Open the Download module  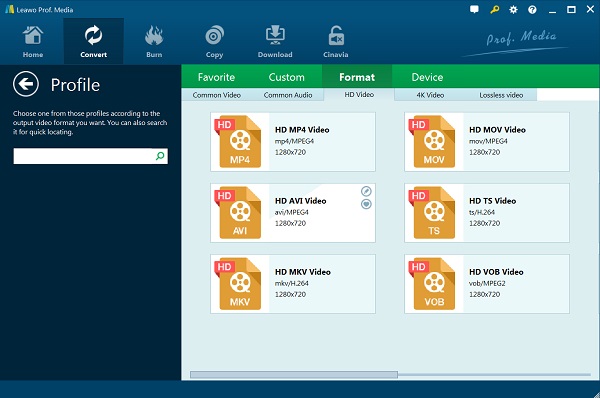click(275, 41)
